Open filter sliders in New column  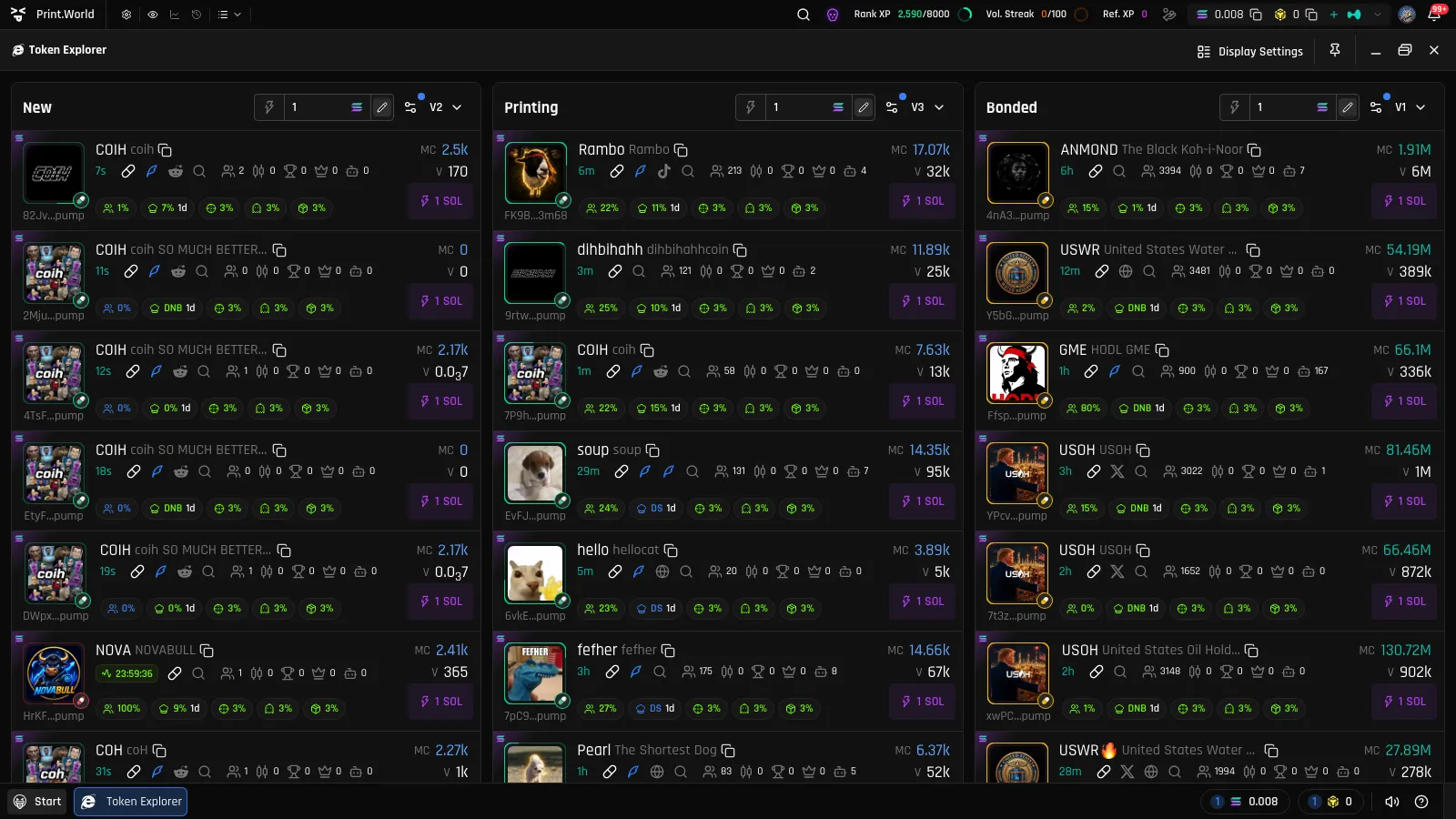[x=410, y=107]
